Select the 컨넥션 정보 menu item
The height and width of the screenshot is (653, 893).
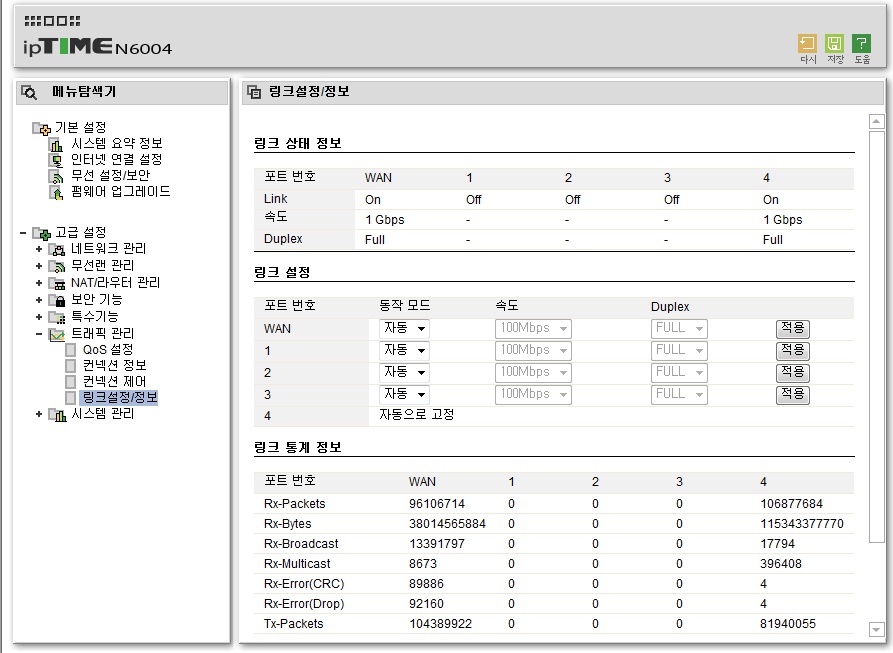point(114,365)
